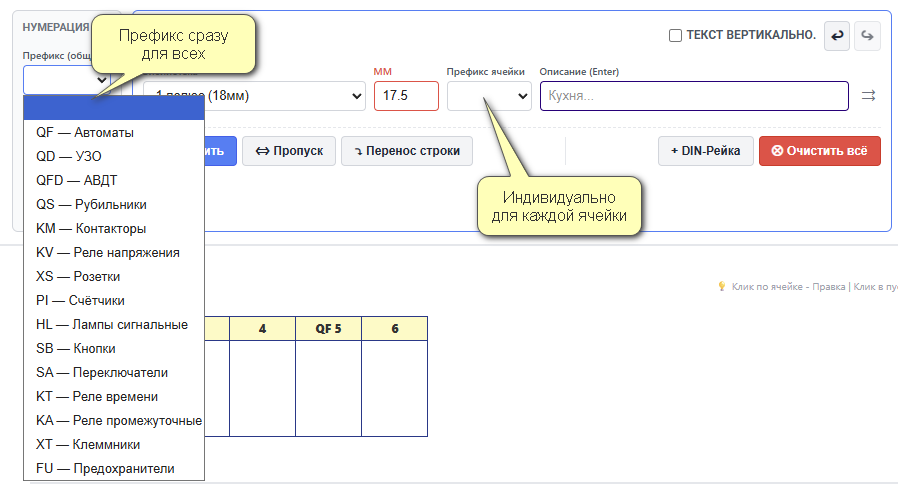Select HL — Лампы сигнальные option
This screenshot has height=496, width=898.
[111, 324]
